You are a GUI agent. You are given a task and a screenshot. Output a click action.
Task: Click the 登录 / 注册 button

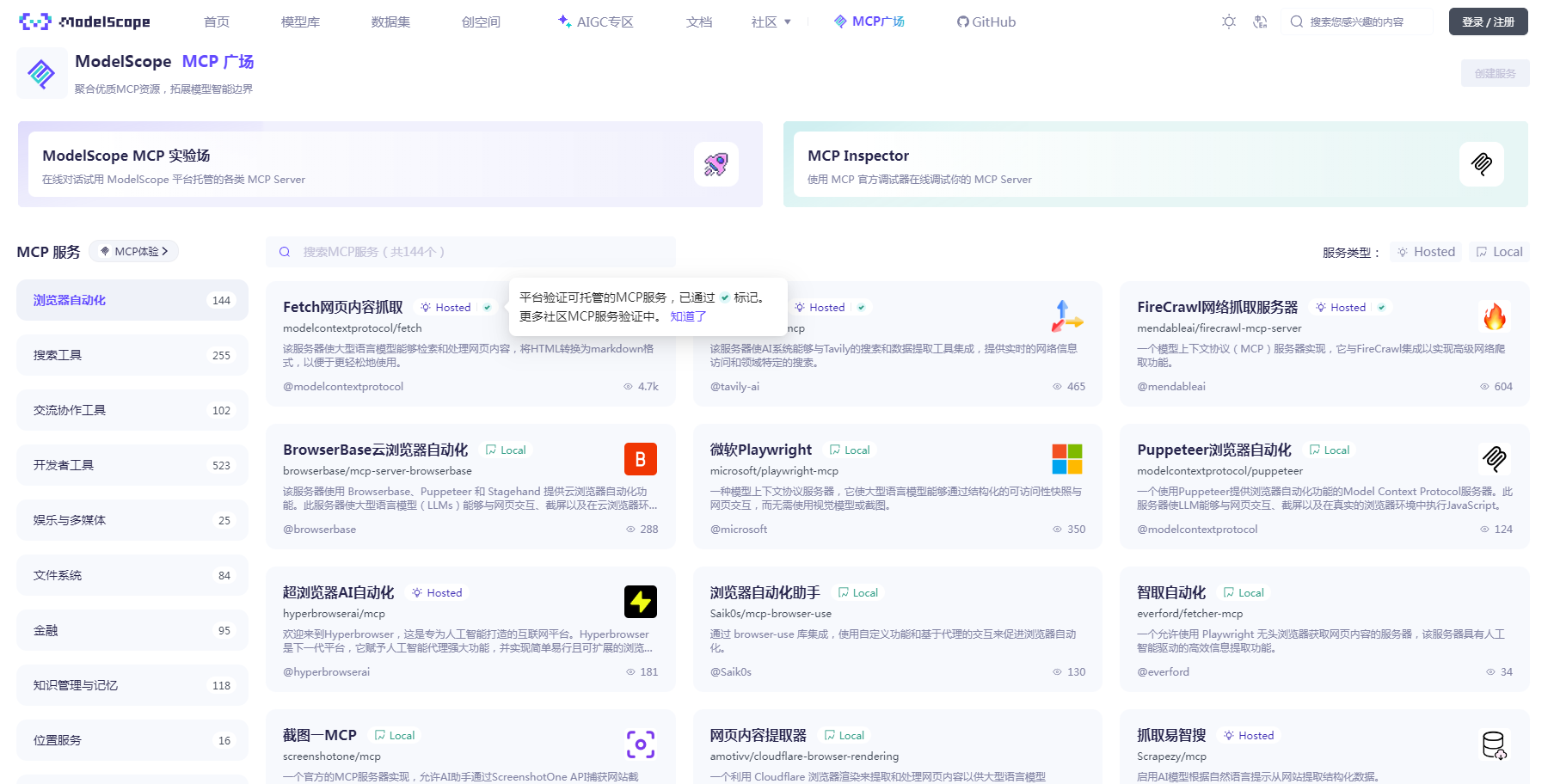click(1488, 21)
